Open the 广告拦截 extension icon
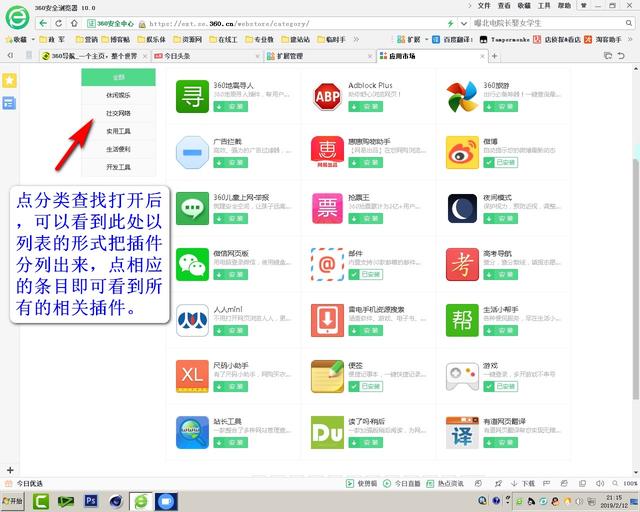The height and width of the screenshot is (512, 640). click(x=192, y=152)
